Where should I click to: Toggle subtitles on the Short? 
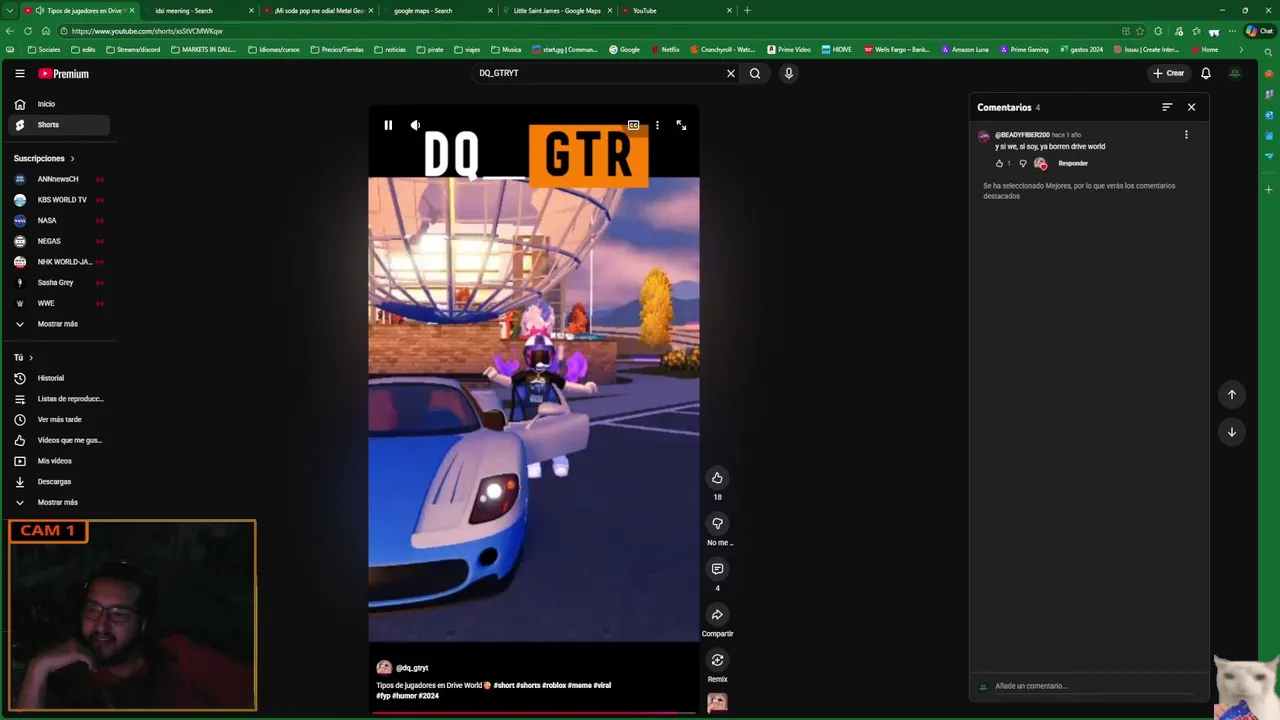point(633,125)
